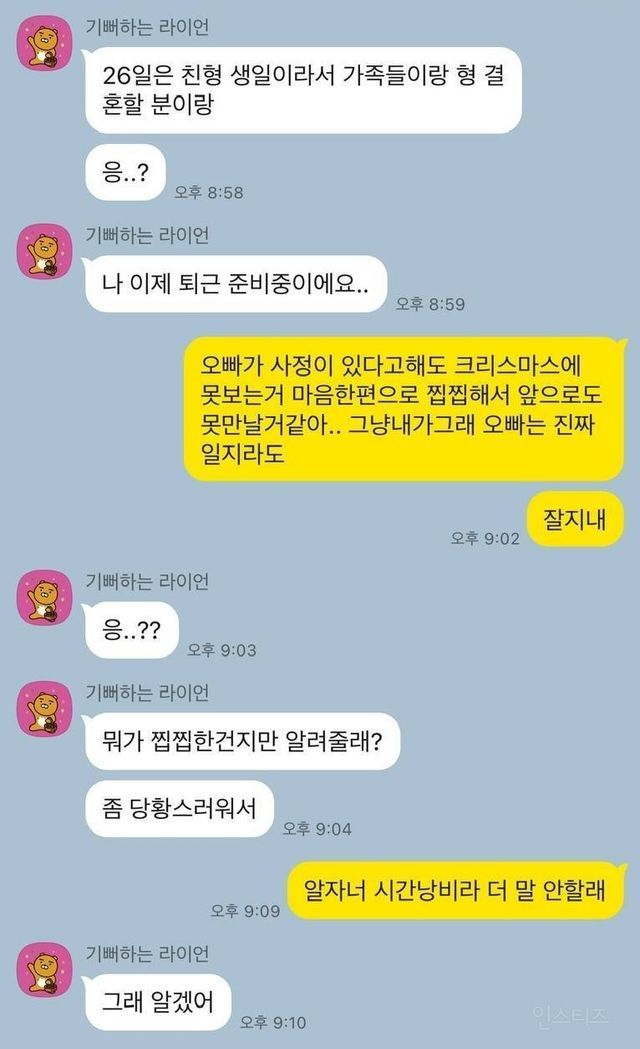Select 나 이제 퇴근 준비중이에요 bubble
Image resolution: width=640 pixels, height=1049 pixels.
(x=235, y=284)
